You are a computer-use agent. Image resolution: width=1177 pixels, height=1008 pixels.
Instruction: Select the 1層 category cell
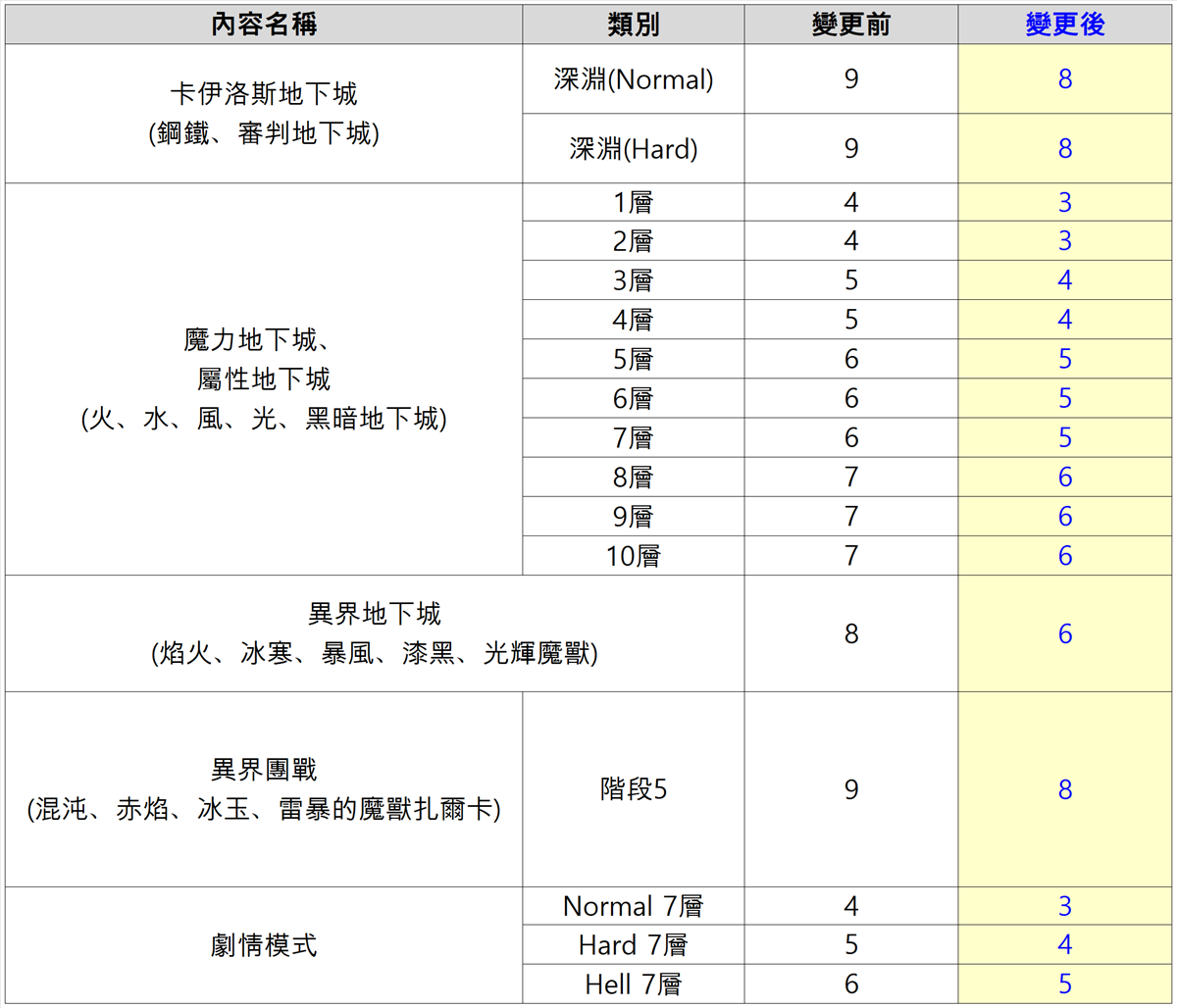633,202
